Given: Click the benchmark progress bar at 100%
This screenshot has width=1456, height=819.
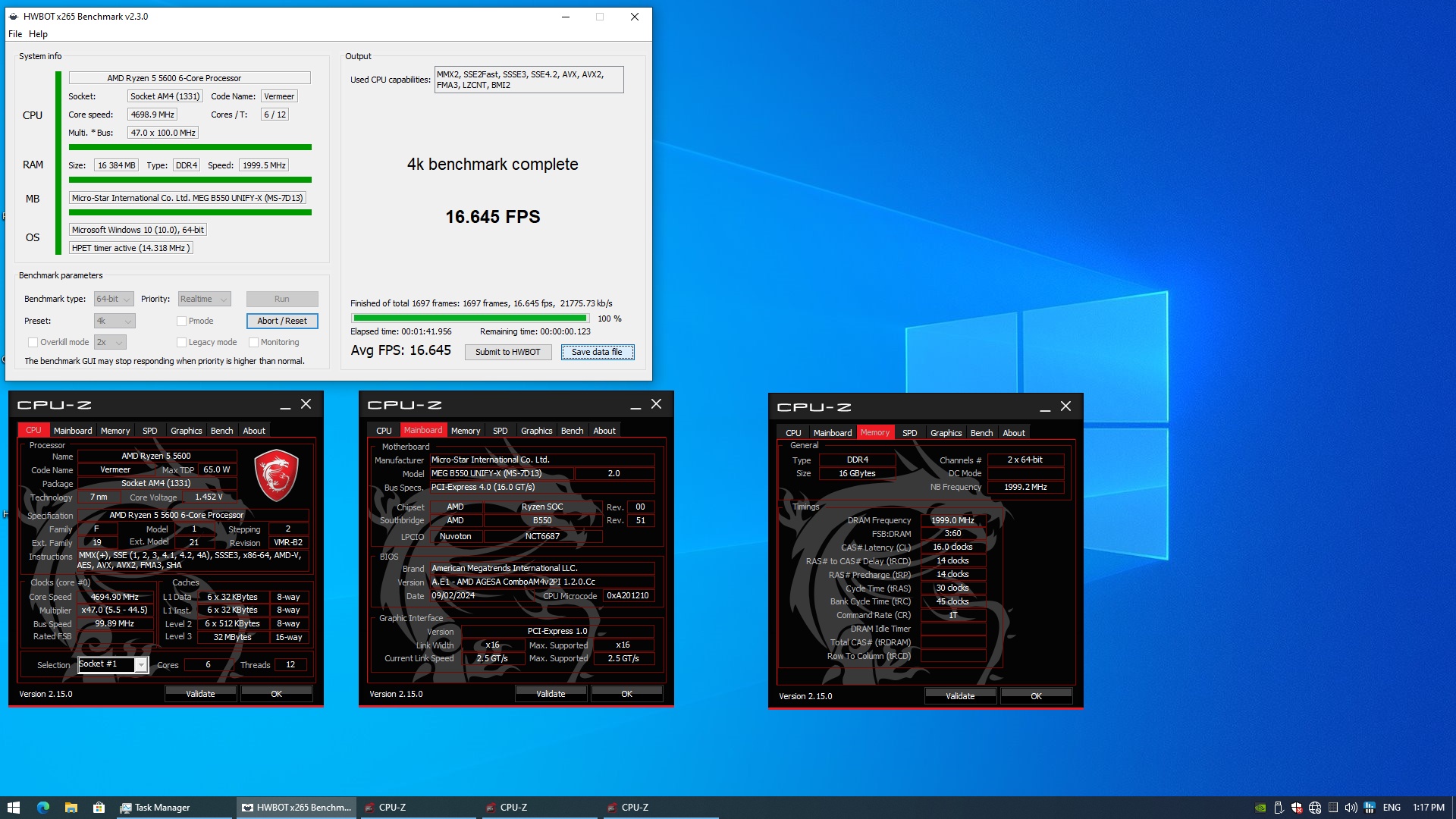Looking at the screenshot, I should 470,318.
